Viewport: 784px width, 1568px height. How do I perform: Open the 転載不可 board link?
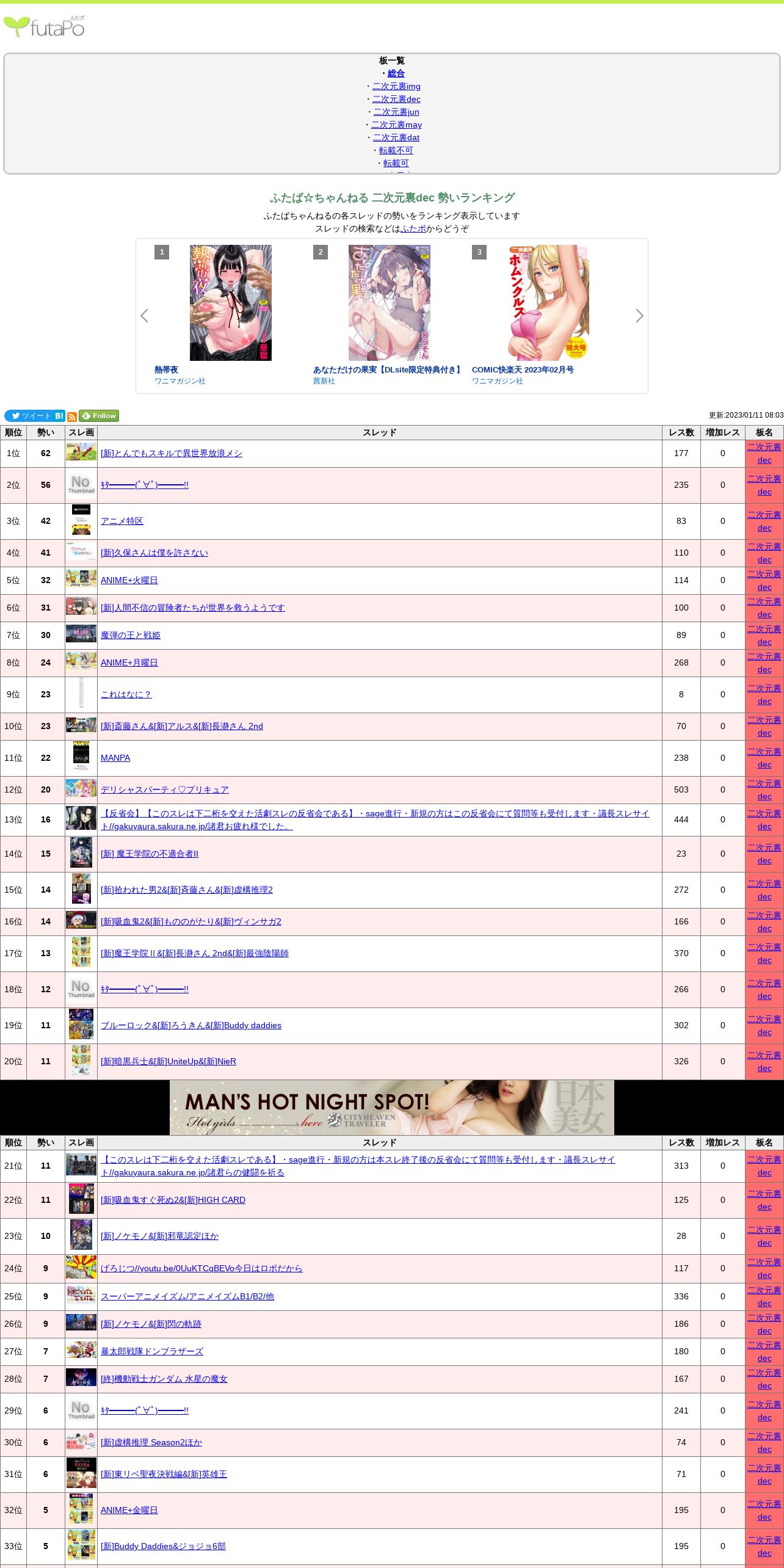point(396,150)
